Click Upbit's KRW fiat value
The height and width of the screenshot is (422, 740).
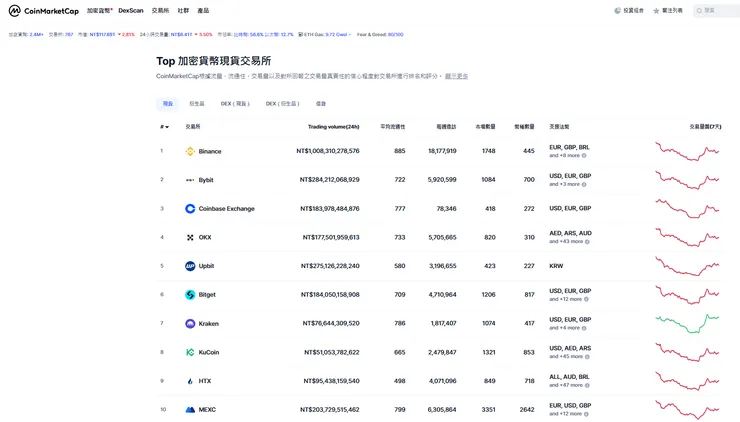[556, 266]
